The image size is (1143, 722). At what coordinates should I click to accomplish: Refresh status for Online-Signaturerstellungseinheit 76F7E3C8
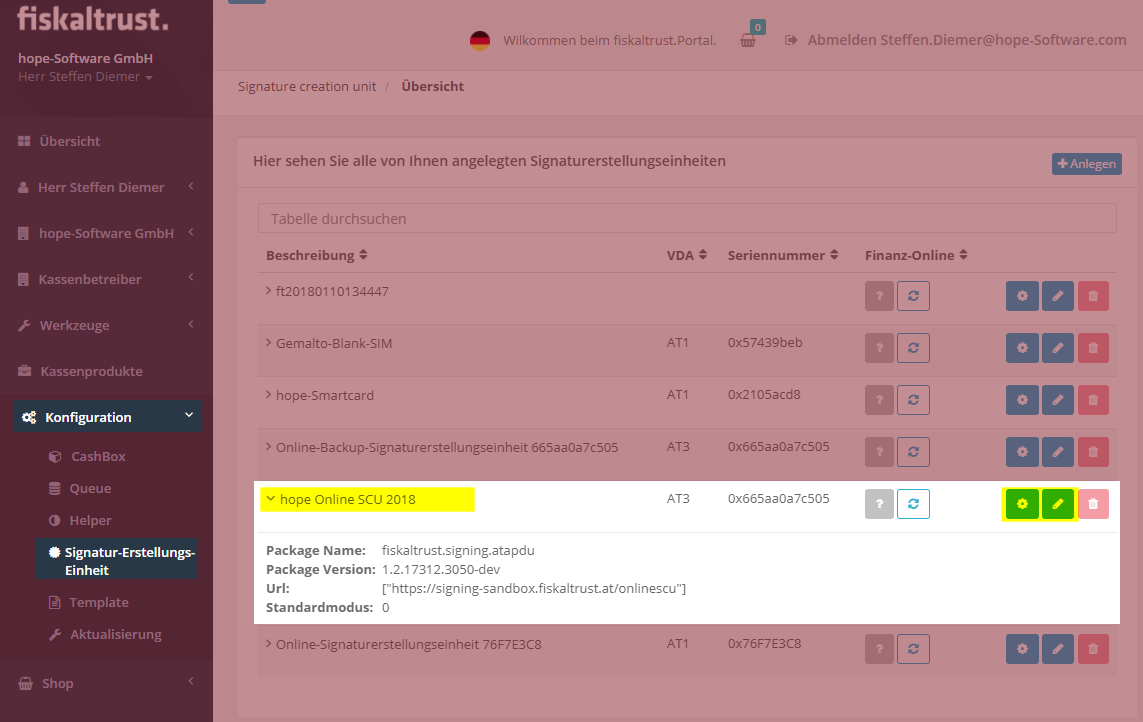[x=913, y=649]
